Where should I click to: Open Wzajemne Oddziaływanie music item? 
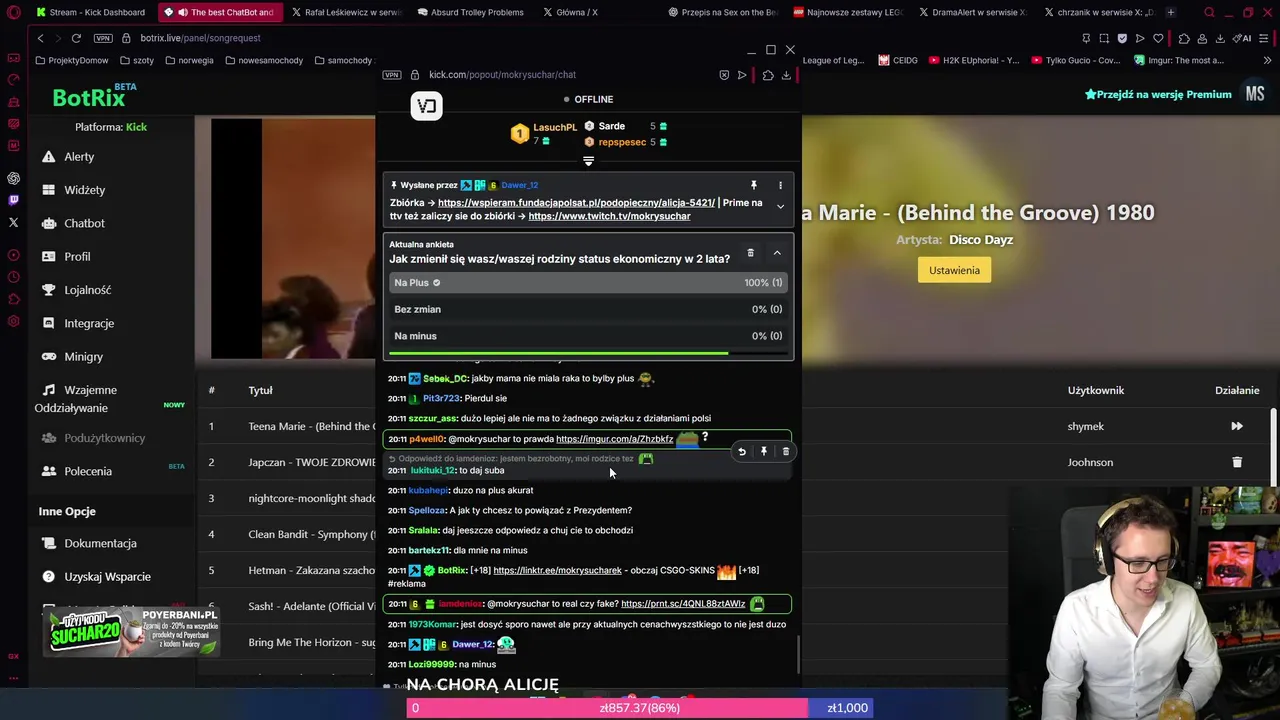tap(77, 398)
